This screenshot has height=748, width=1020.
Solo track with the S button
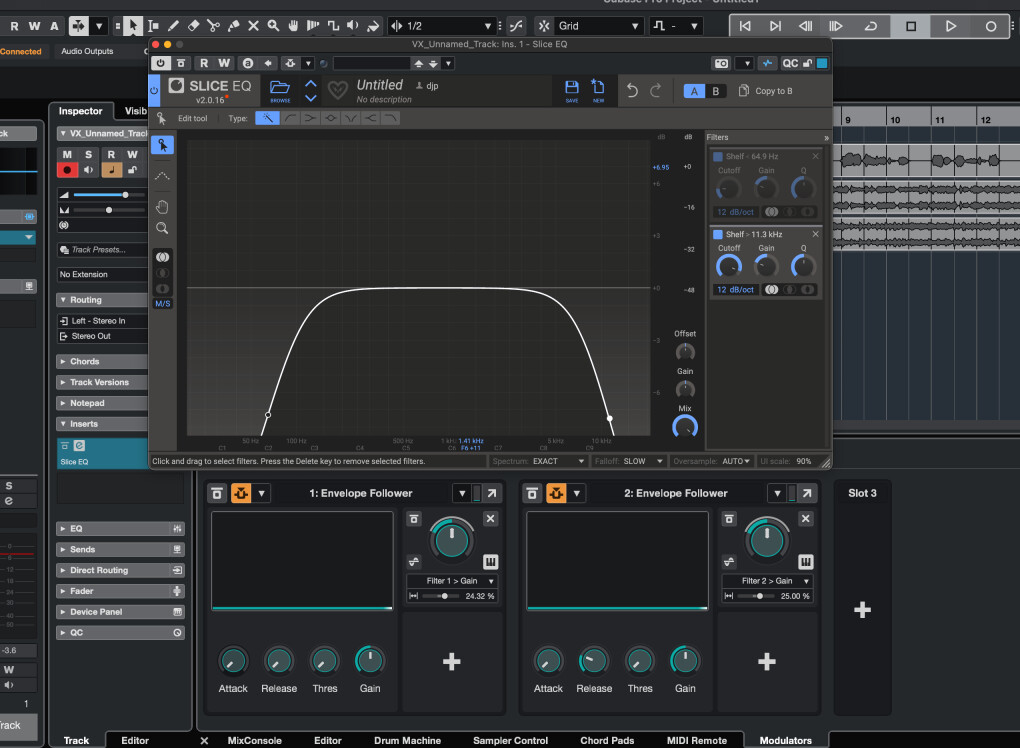pyautogui.click(x=88, y=154)
